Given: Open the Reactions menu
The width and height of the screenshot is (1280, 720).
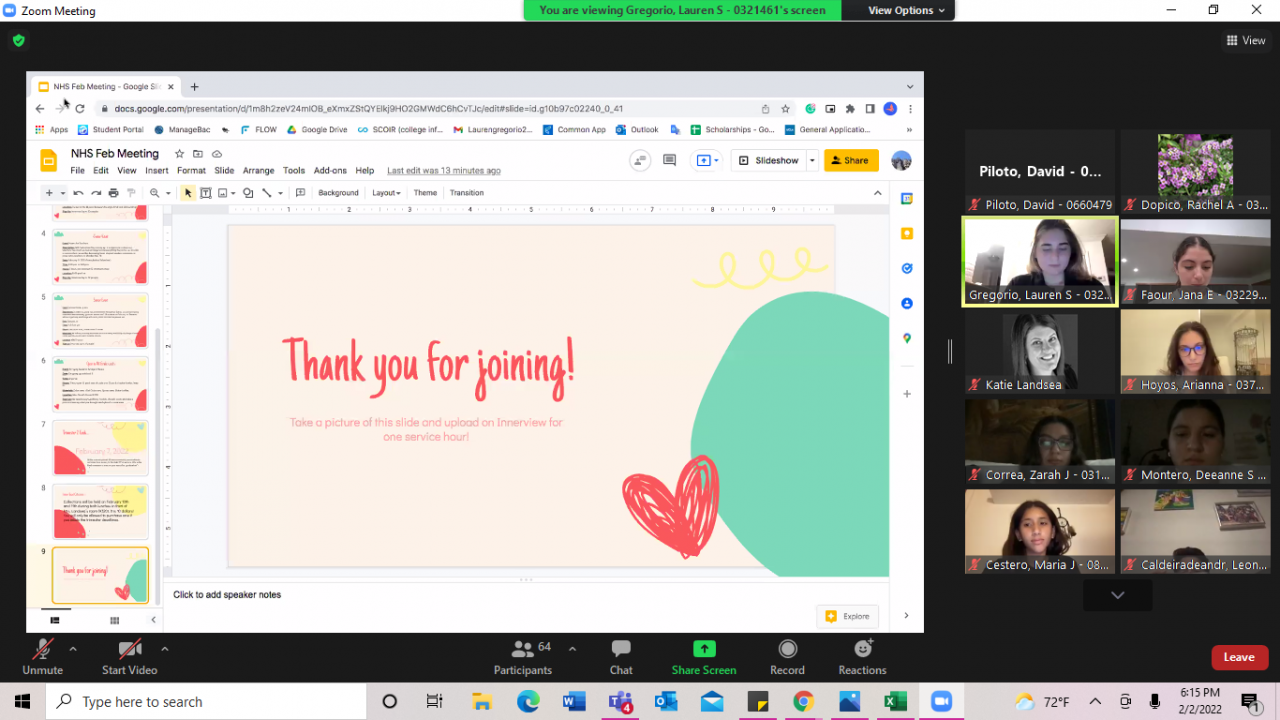Looking at the screenshot, I should tap(862, 657).
